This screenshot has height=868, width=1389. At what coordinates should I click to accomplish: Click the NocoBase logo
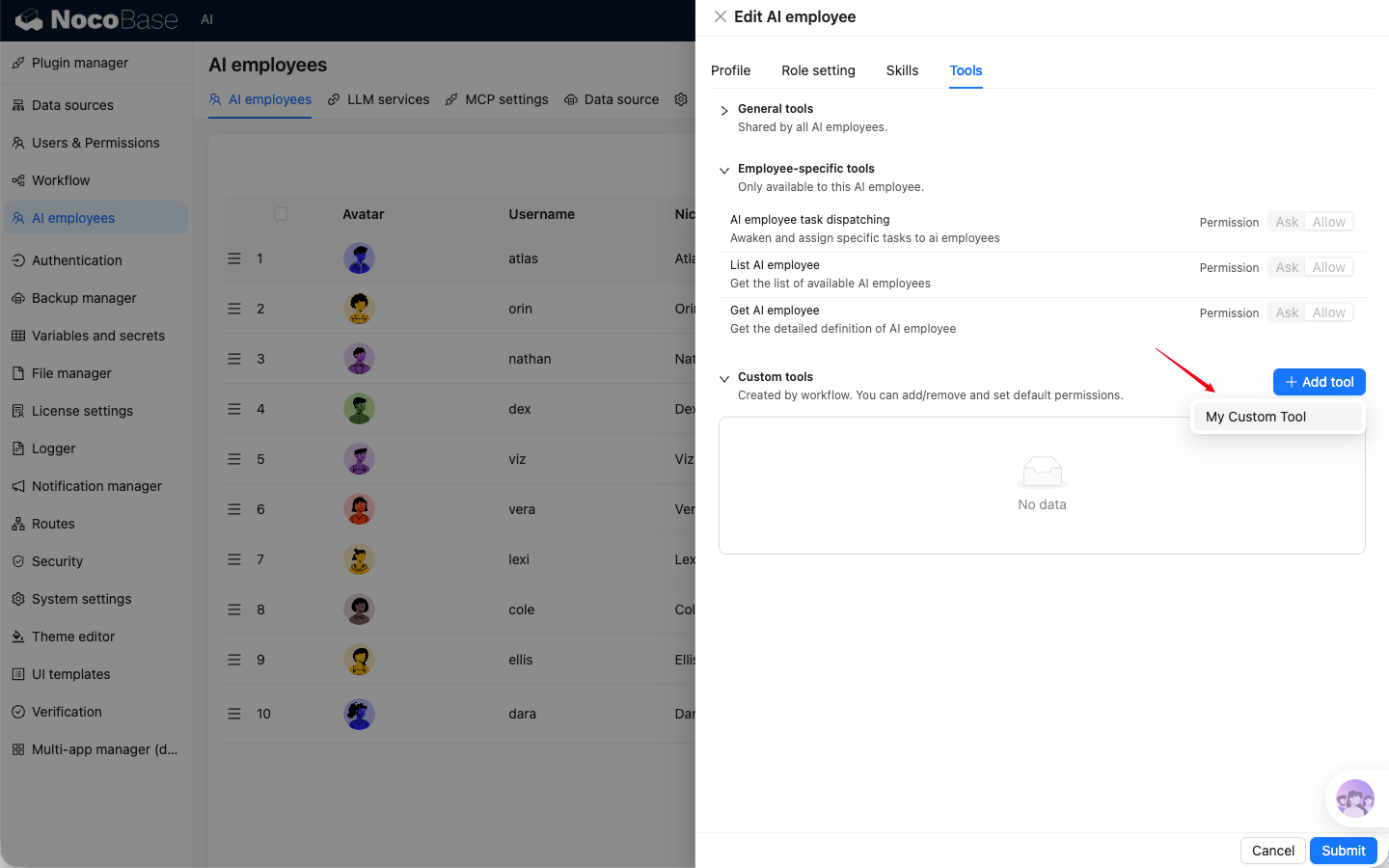click(96, 19)
